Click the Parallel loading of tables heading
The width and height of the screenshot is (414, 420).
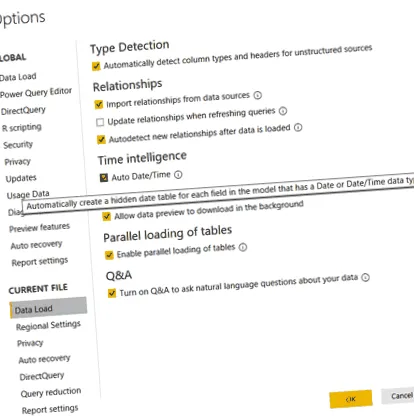coord(168,233)
